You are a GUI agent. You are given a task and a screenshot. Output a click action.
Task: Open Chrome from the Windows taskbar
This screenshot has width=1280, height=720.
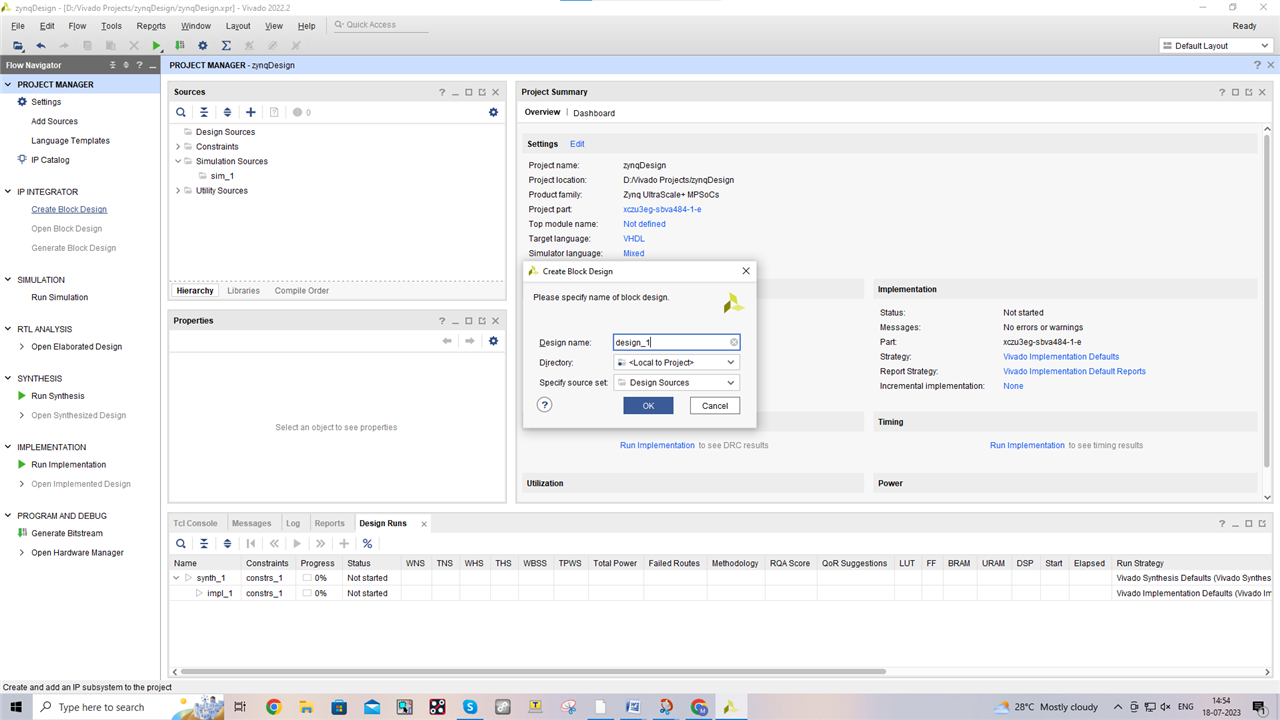[x=274, y=707]
